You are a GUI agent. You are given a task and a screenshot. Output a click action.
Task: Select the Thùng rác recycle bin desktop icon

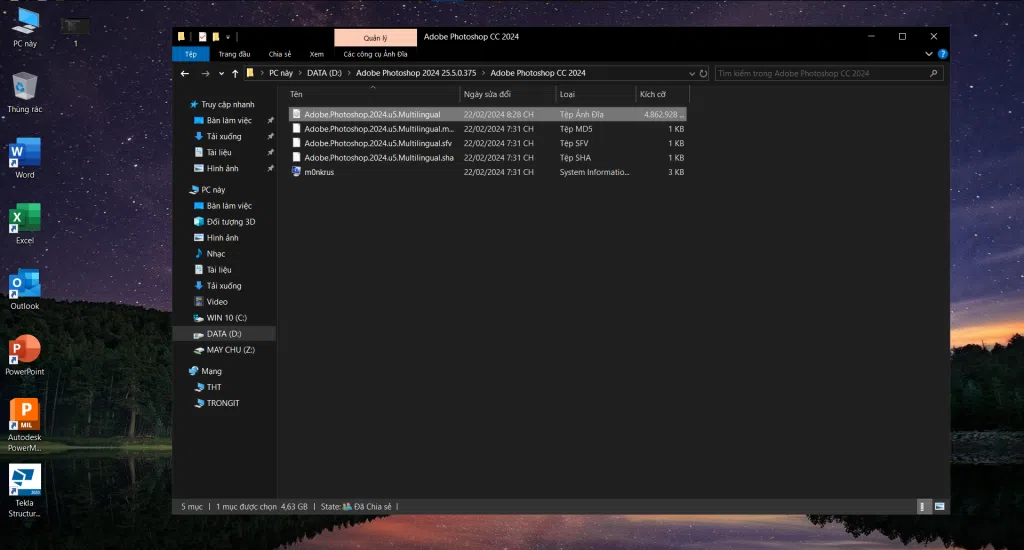tap(25, 93)
